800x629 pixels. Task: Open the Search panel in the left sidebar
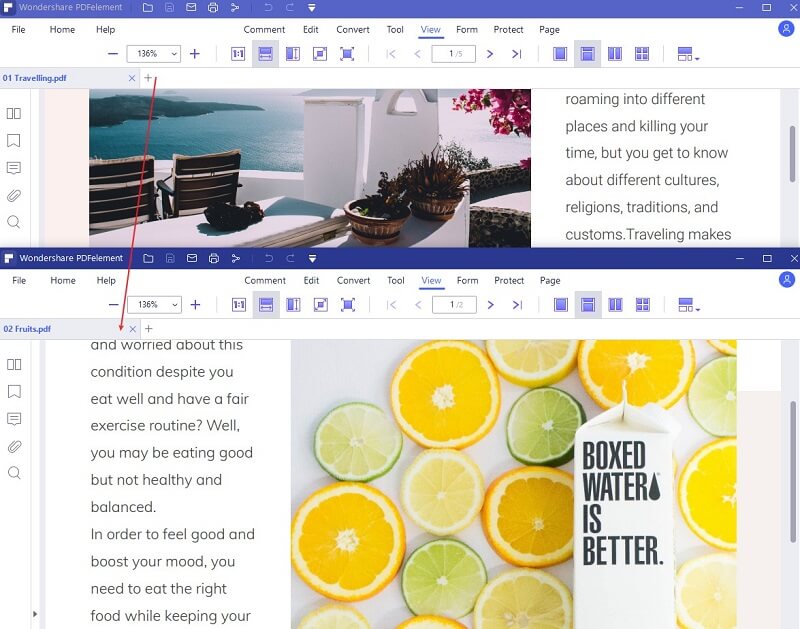(x=14, y=222)
